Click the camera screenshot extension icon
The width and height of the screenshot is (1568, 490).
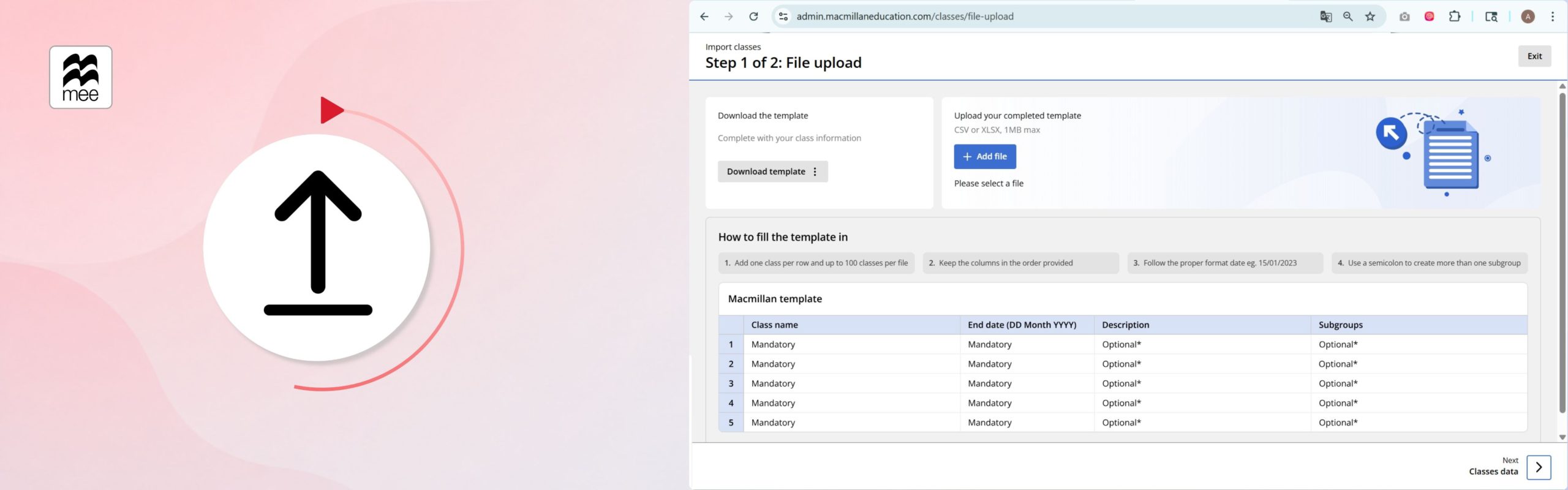click(x=1404, y=17)
